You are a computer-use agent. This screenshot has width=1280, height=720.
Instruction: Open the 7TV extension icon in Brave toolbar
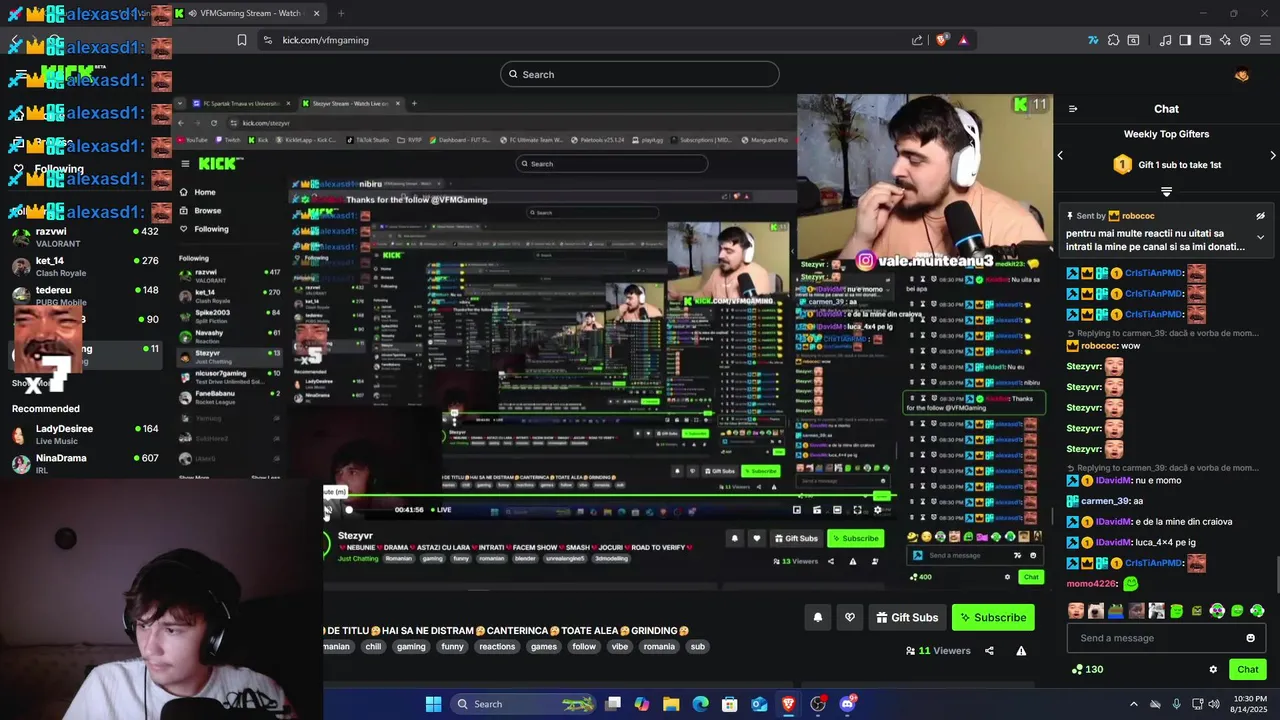pyautogui.click(x=1093, y=40)
